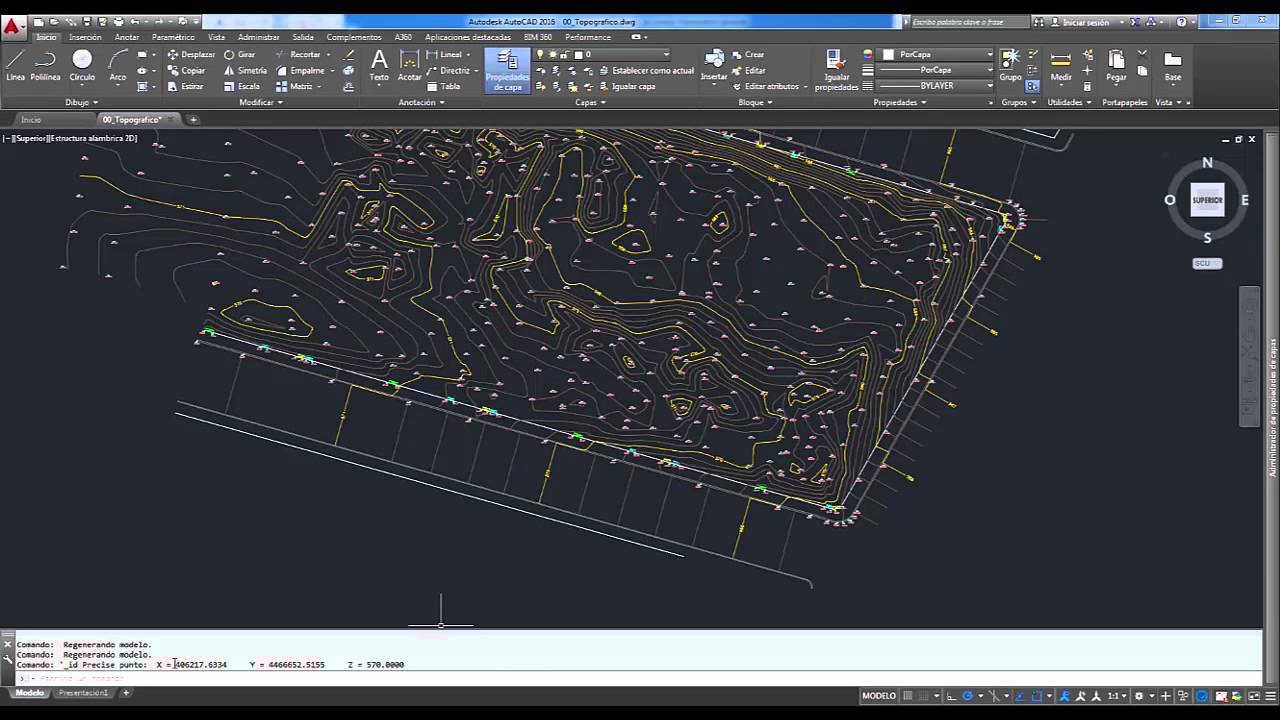Expand the Modificar panel
This screenshot has height=720, width=1280.
coord(261,102)
